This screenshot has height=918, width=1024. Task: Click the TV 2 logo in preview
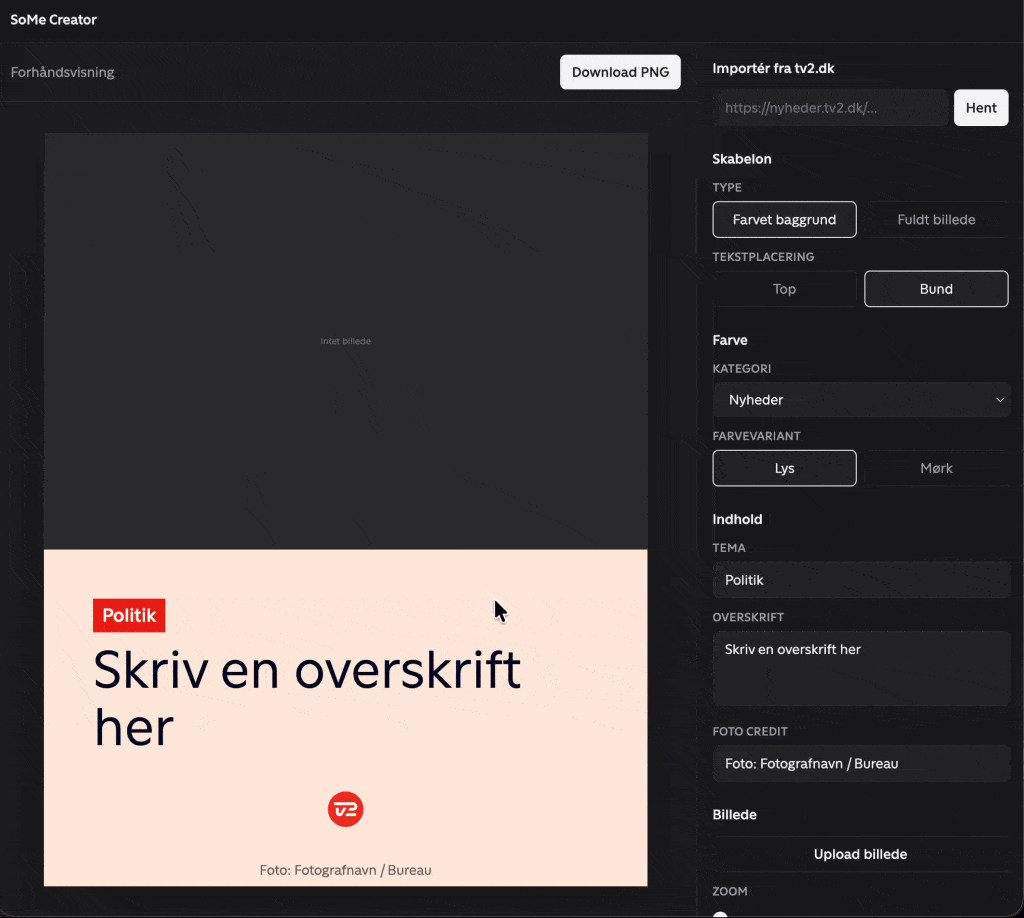pos(345,810)
